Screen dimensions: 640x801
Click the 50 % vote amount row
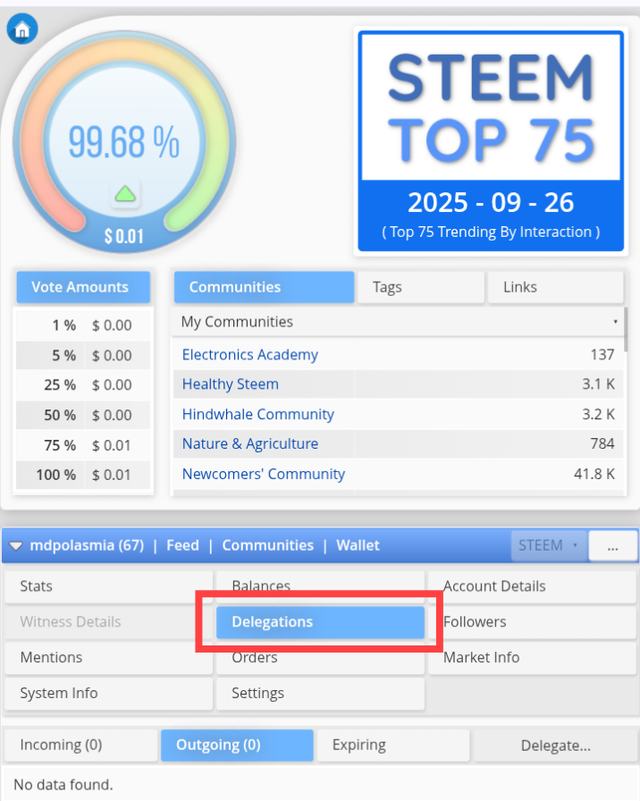(x=83, y=415)
